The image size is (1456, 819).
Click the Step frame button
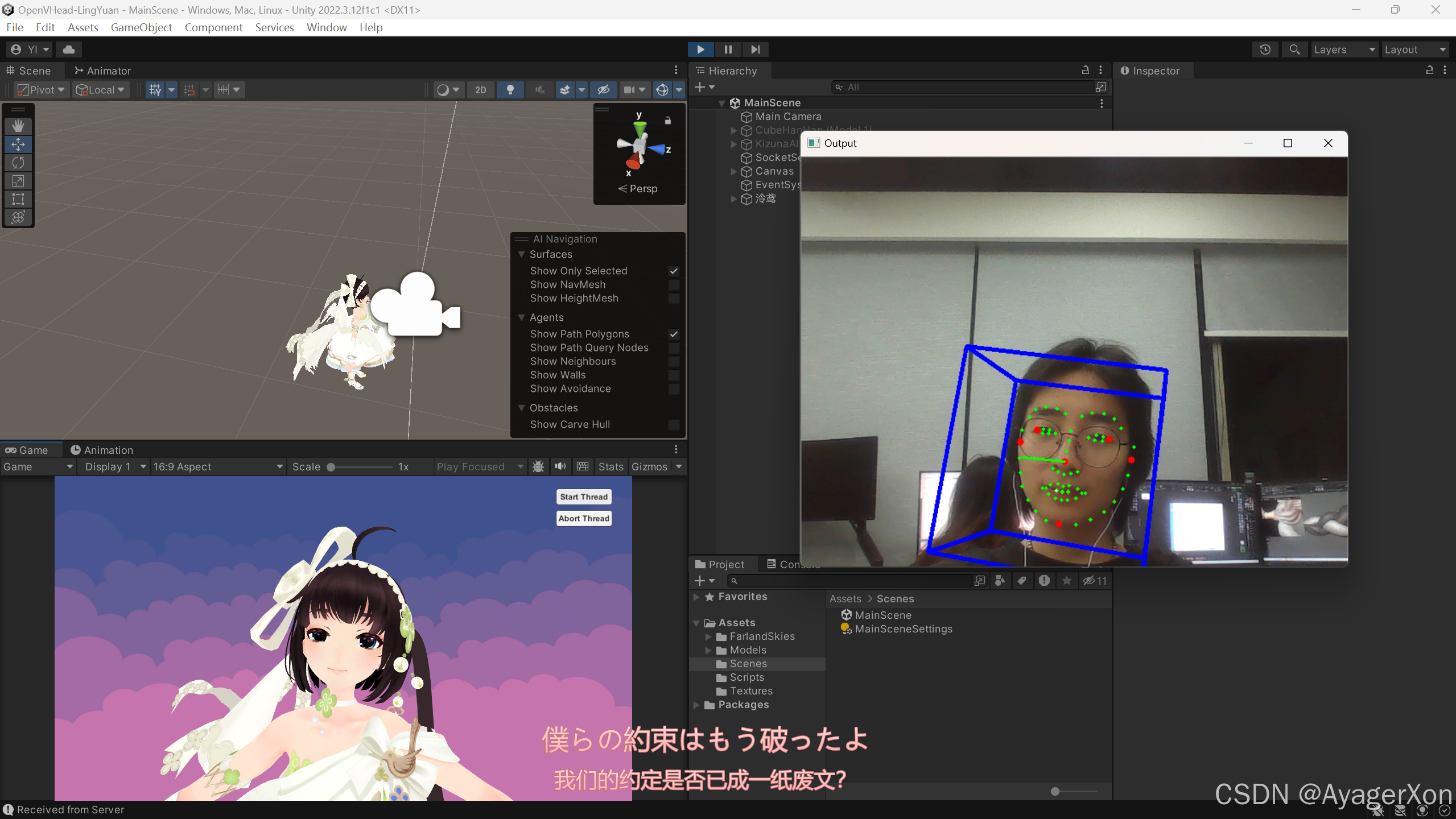(x=755, y=49)
